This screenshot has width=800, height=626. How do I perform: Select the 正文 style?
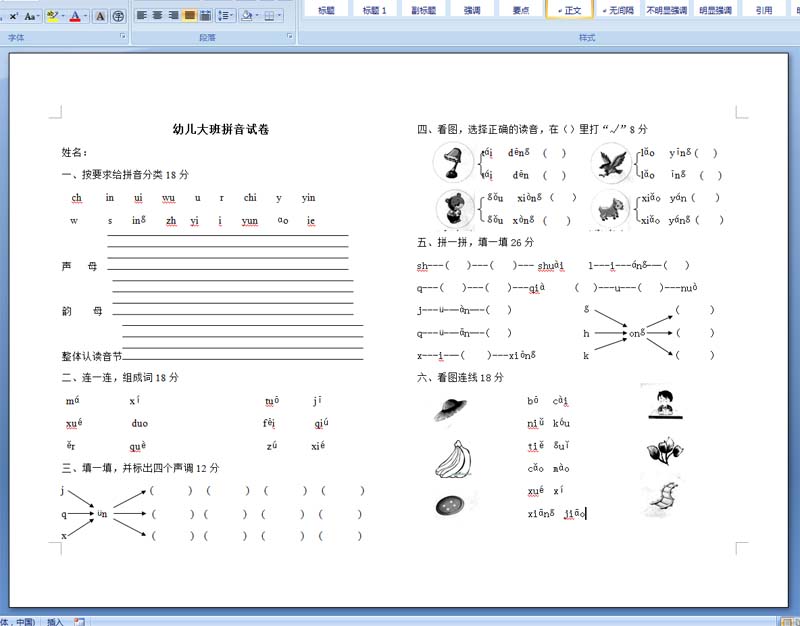569,9
